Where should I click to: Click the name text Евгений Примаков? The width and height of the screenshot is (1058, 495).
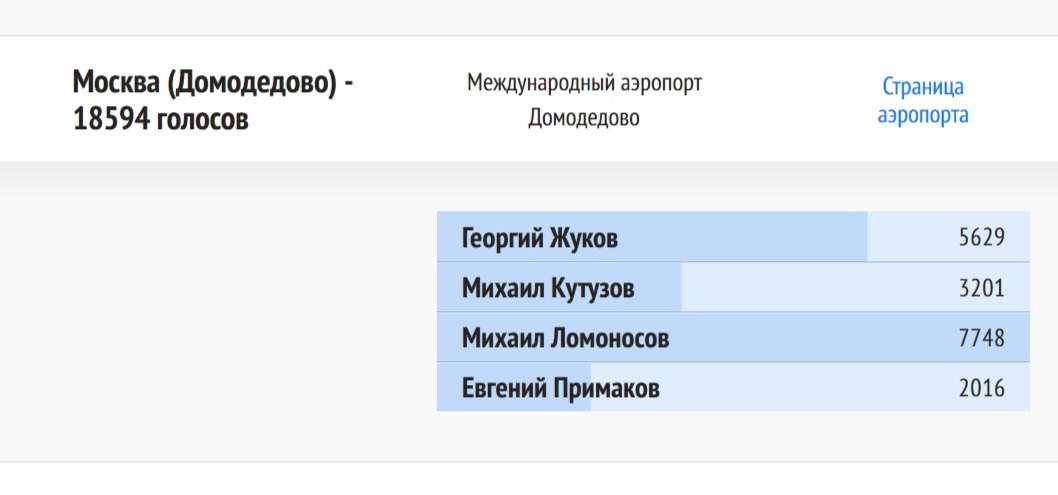tap(561, 388)
